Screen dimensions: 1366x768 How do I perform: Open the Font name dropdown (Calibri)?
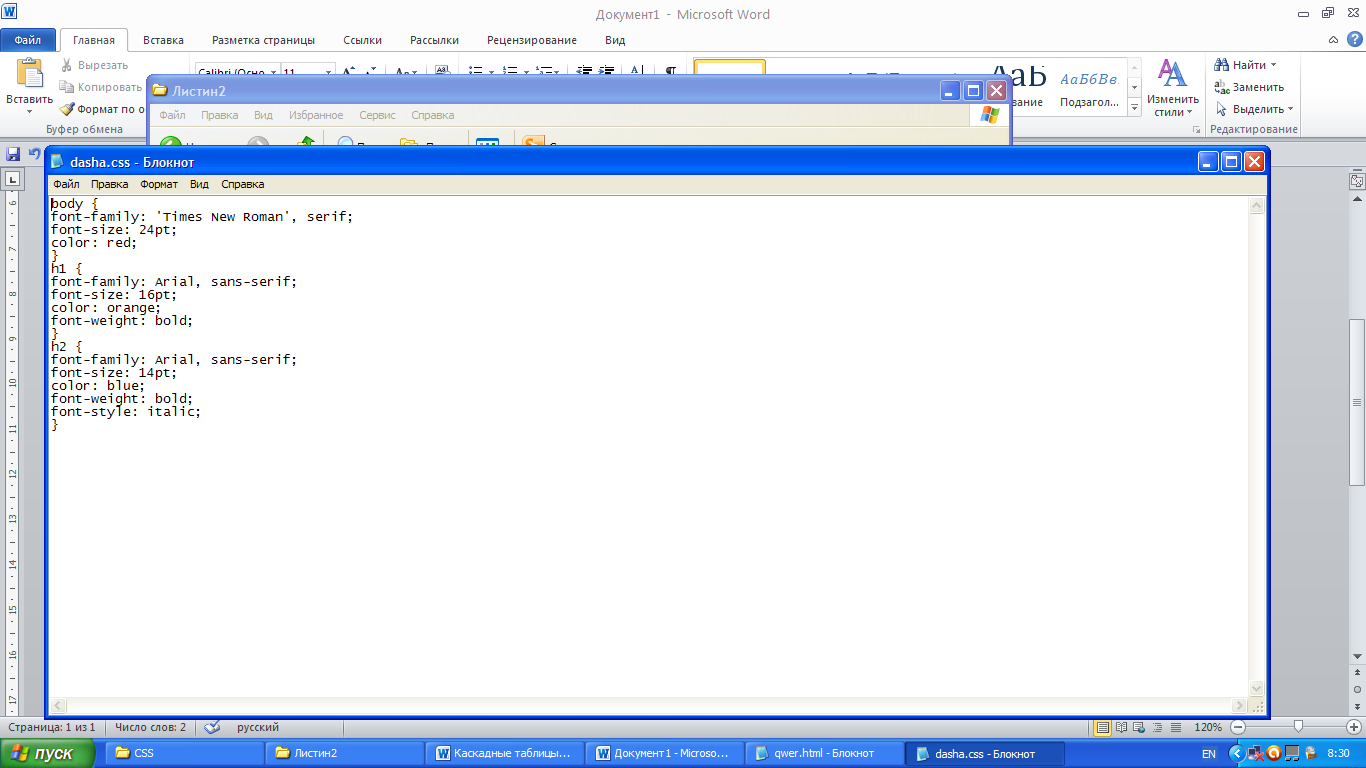[x=273, y=73]
